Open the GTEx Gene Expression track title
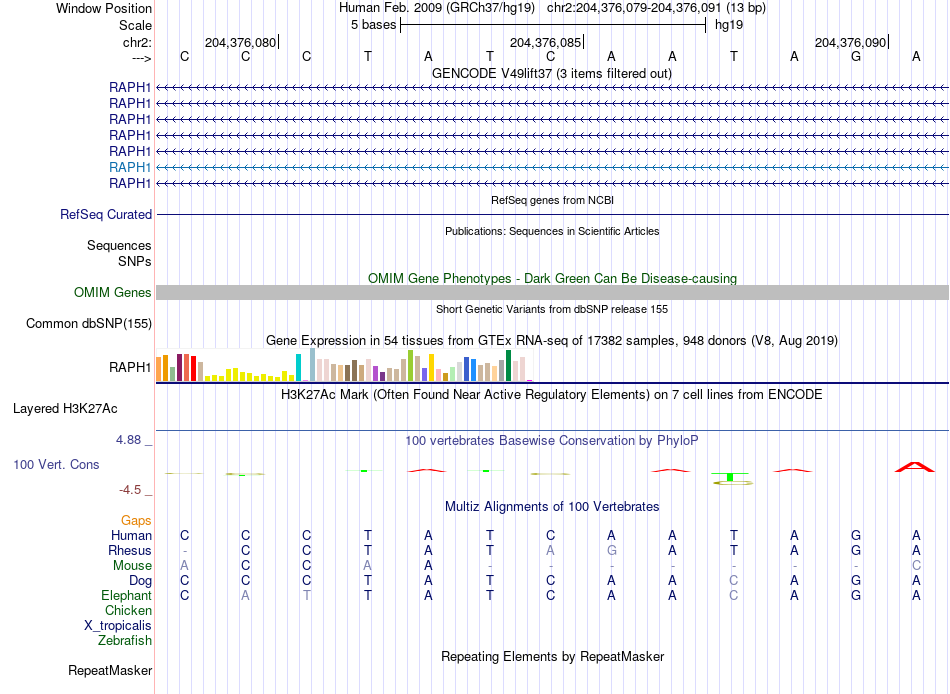Viewport: 950px width, 694px height. [552, 341]
